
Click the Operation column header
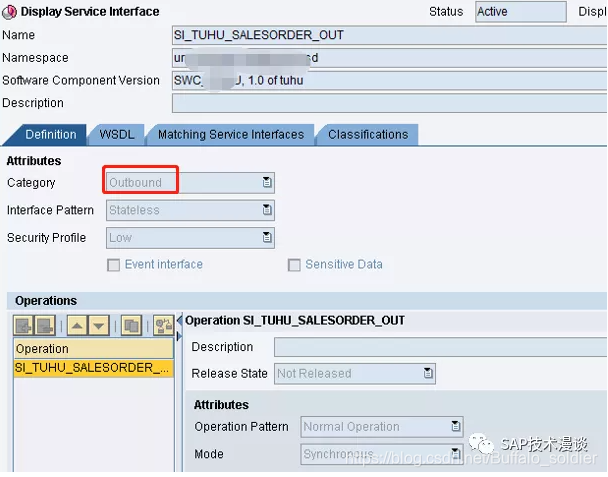[x=93, y=349]
